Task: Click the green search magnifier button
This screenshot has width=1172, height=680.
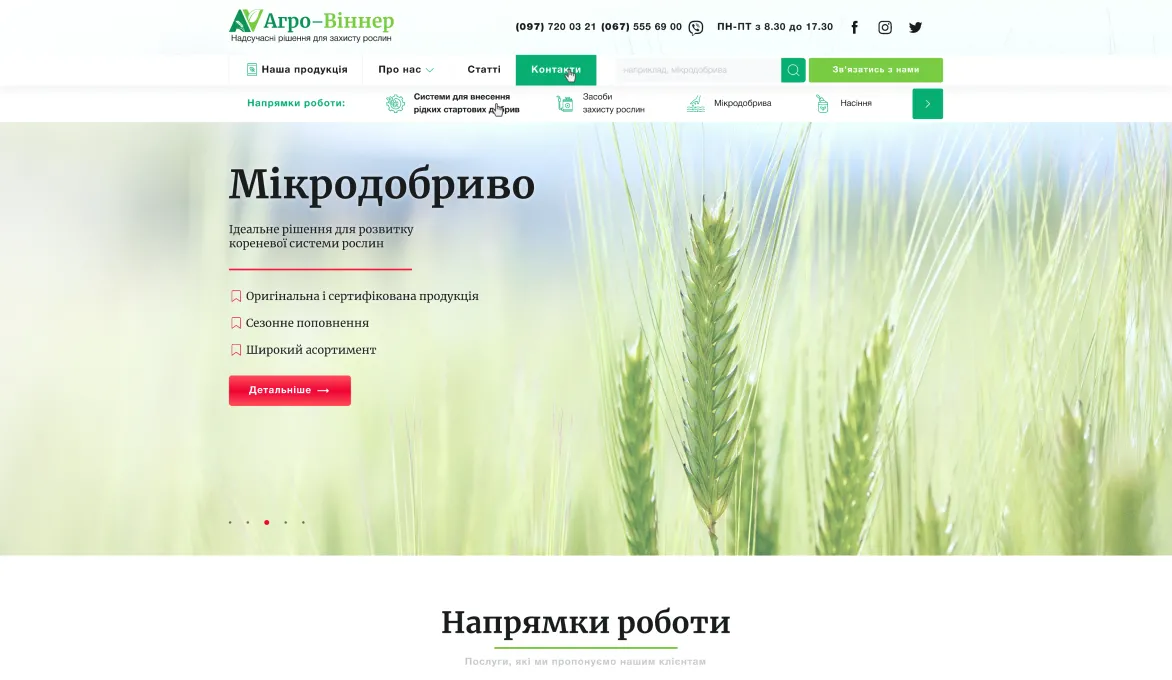Action: click(x=793, y=70)
